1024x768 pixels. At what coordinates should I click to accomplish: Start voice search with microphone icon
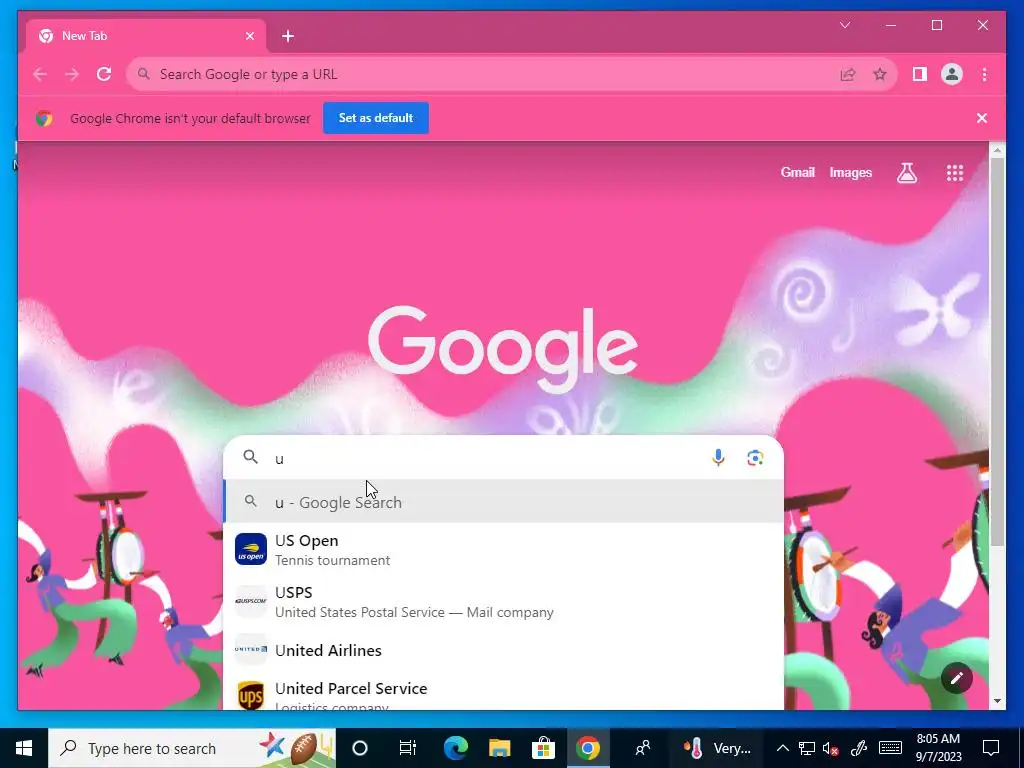tap(718, 458)
